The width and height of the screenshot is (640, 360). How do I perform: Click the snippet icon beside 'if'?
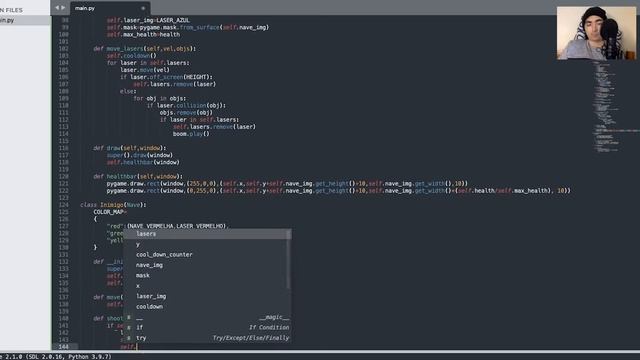(x=129, y=327)
